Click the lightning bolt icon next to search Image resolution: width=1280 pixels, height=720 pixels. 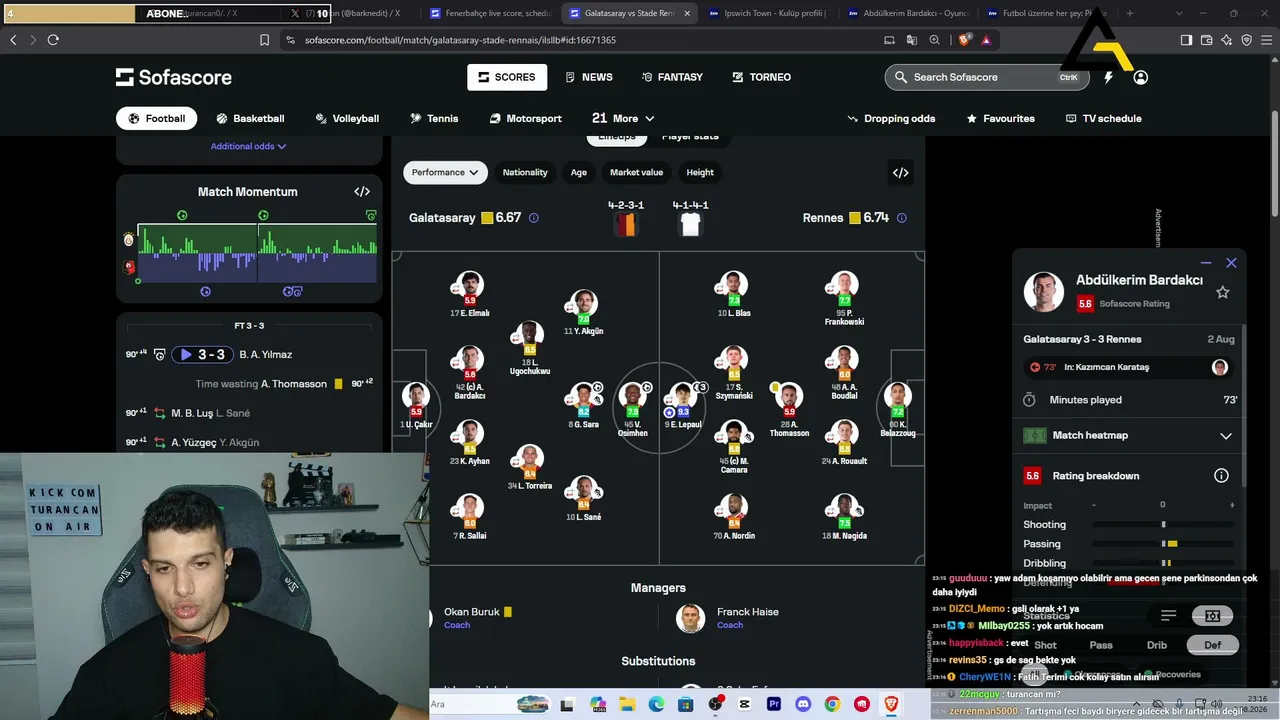pyautogui.click(x=1108, y=77)
